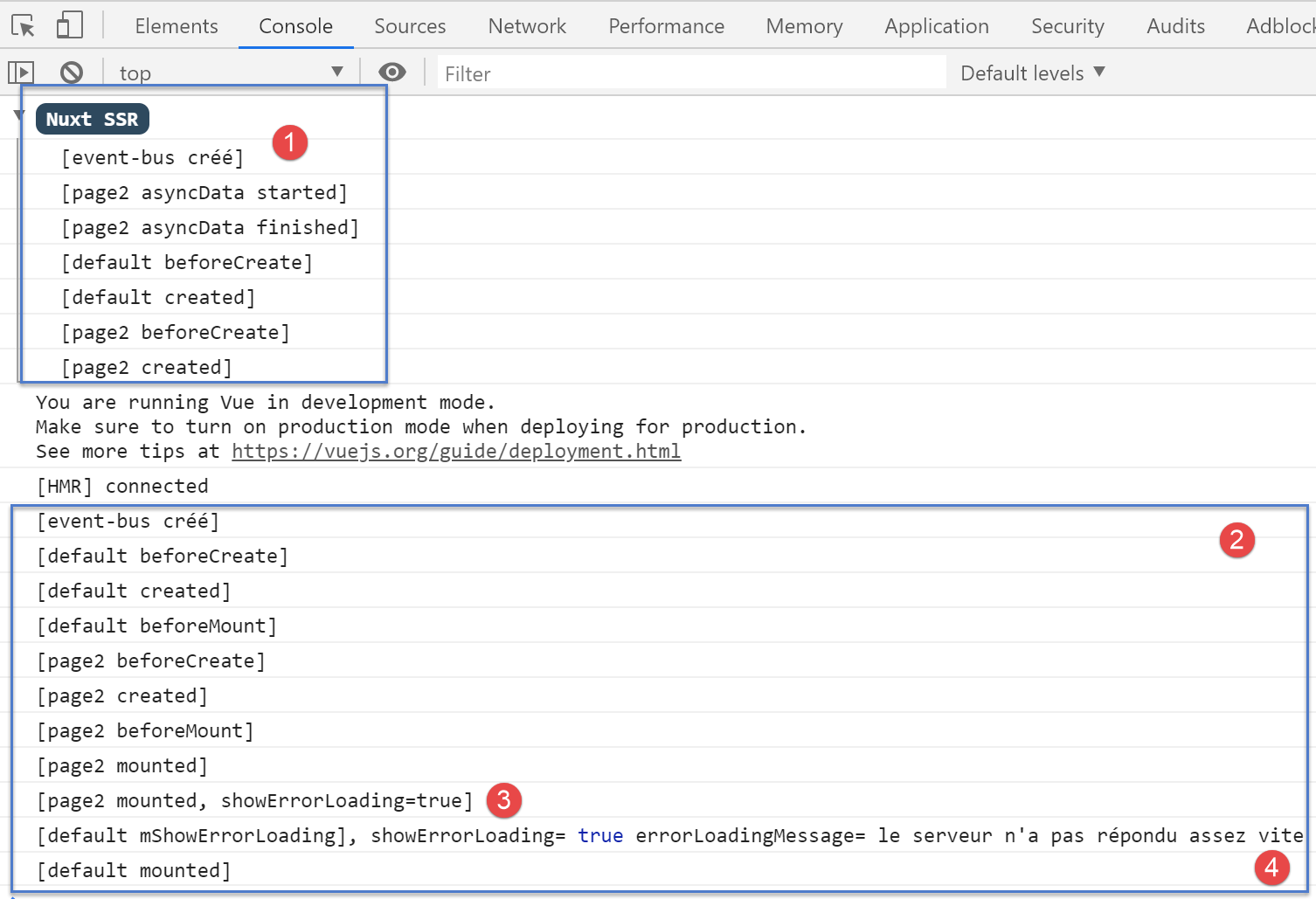Image resolution: width=1316 pixels, height=899 pixels.
Task: Select the Memory tab
Action: (804, 26)
